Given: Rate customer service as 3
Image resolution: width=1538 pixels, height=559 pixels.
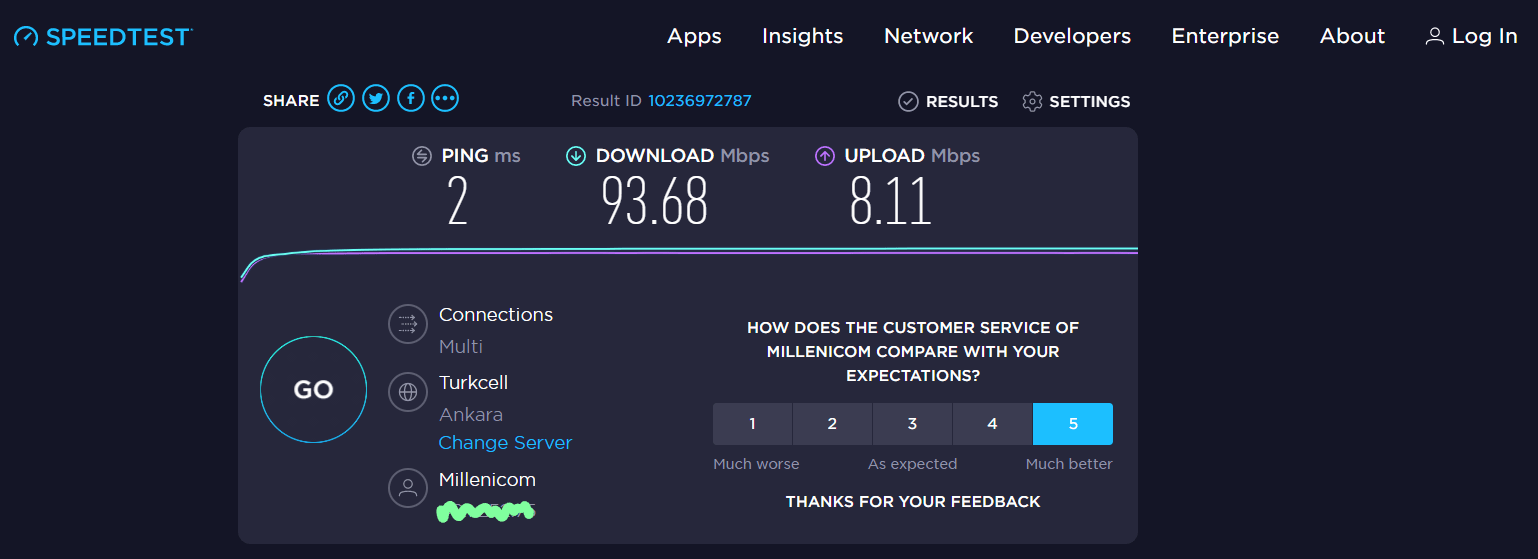Looking at the screenshot, I should [912, 424].
